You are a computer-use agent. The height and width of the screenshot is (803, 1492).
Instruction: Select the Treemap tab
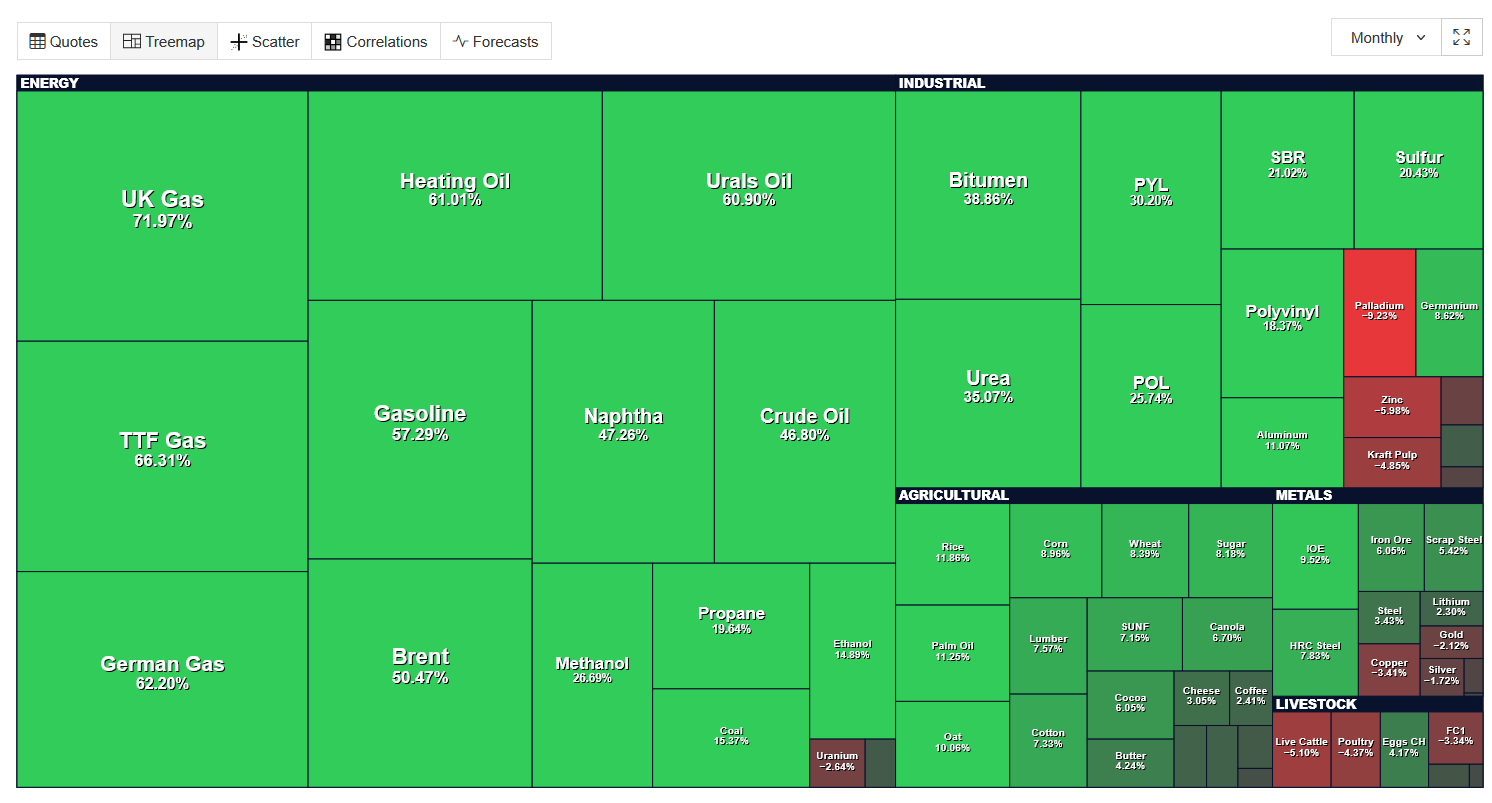[x=164, y=41]
